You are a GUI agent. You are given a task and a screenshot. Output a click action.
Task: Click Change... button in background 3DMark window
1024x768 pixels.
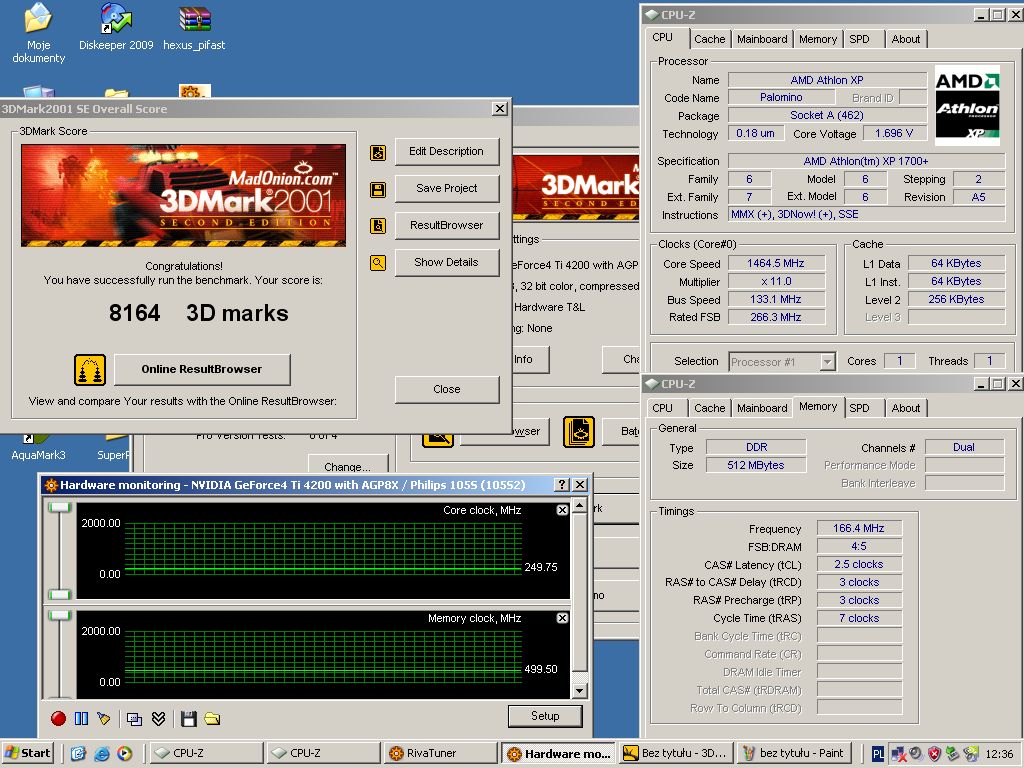[x=347, y=466]
